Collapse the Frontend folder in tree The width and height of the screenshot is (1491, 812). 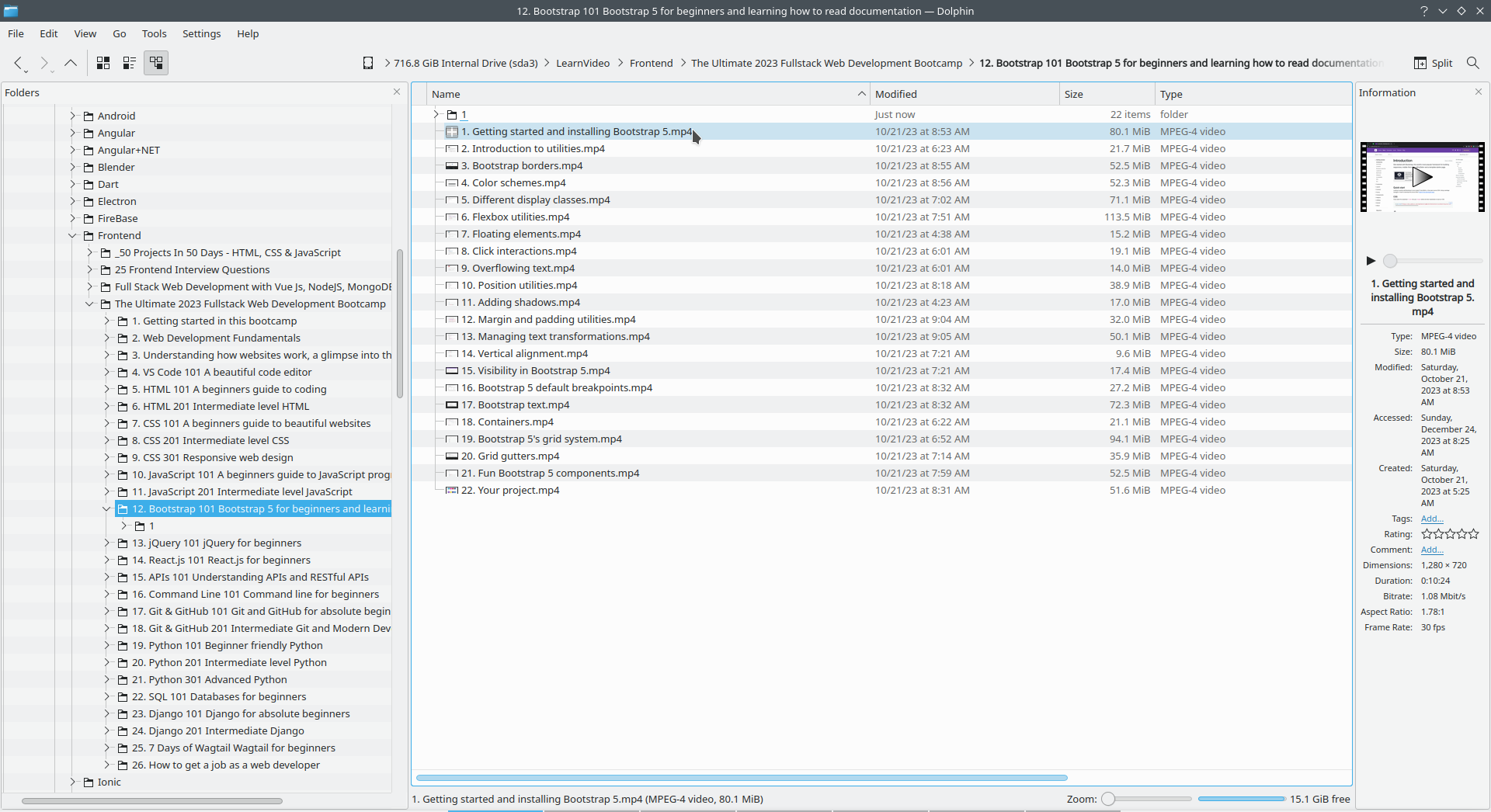73,236
